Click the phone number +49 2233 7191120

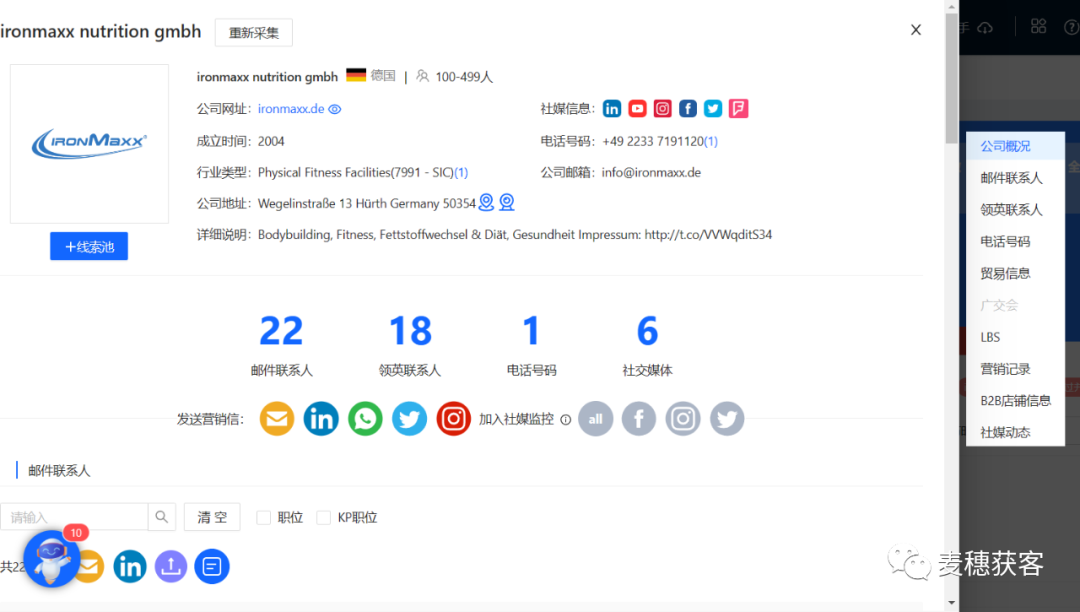[x=653, y=141]
